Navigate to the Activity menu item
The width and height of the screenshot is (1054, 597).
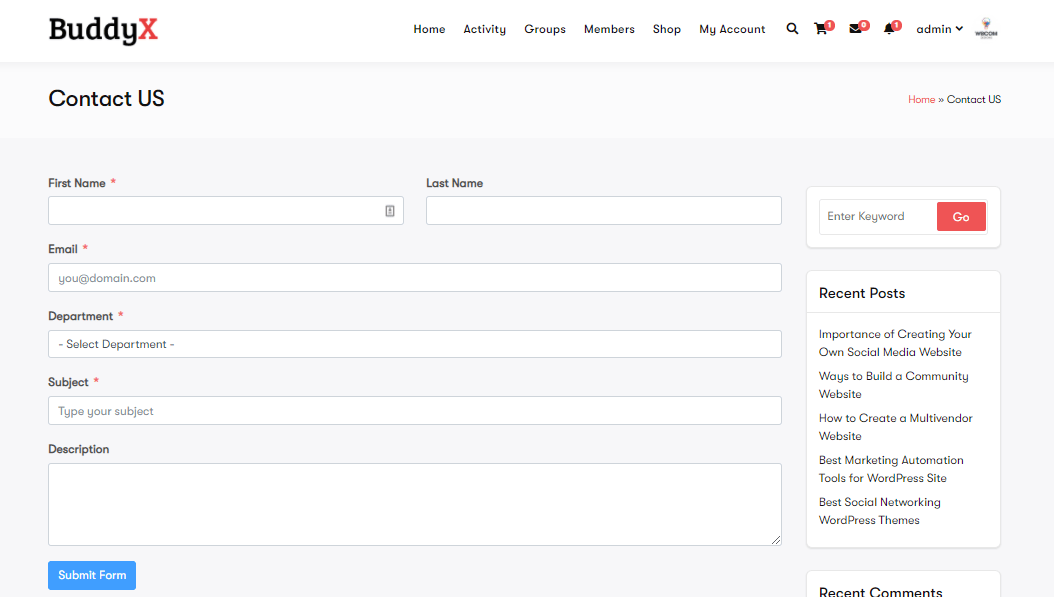coord(484,29)
